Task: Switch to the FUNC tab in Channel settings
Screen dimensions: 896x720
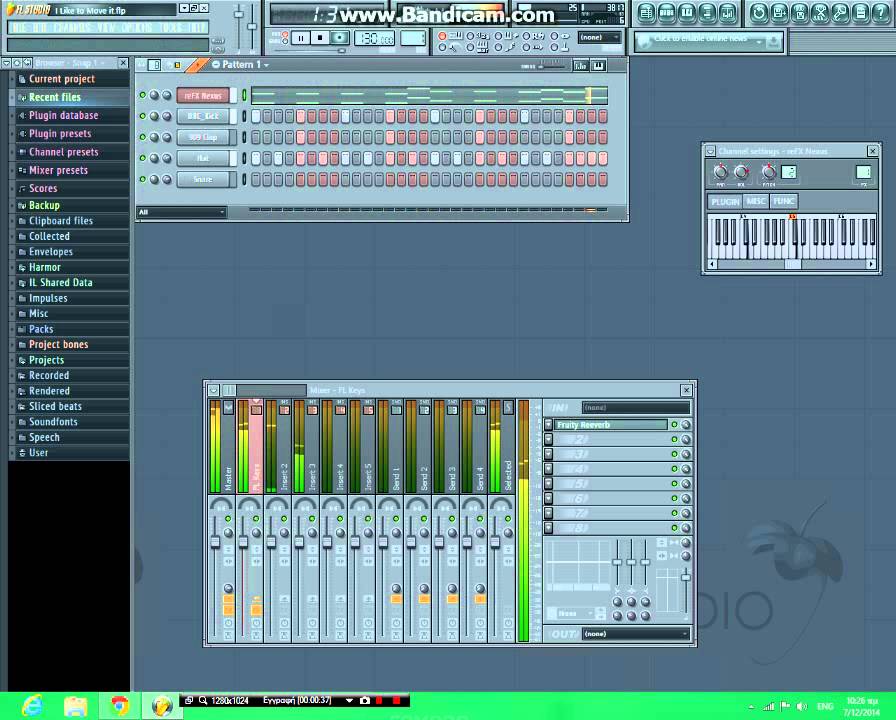Action: click(783, 201)
